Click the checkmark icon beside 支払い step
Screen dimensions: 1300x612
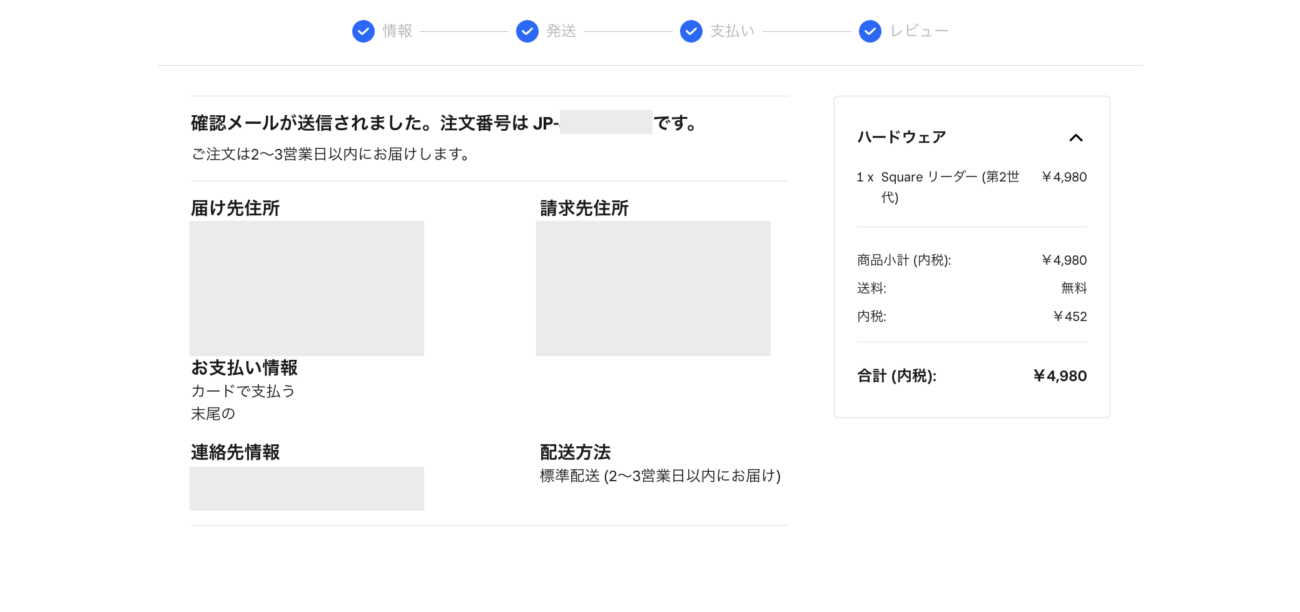(x=691, y=31)
